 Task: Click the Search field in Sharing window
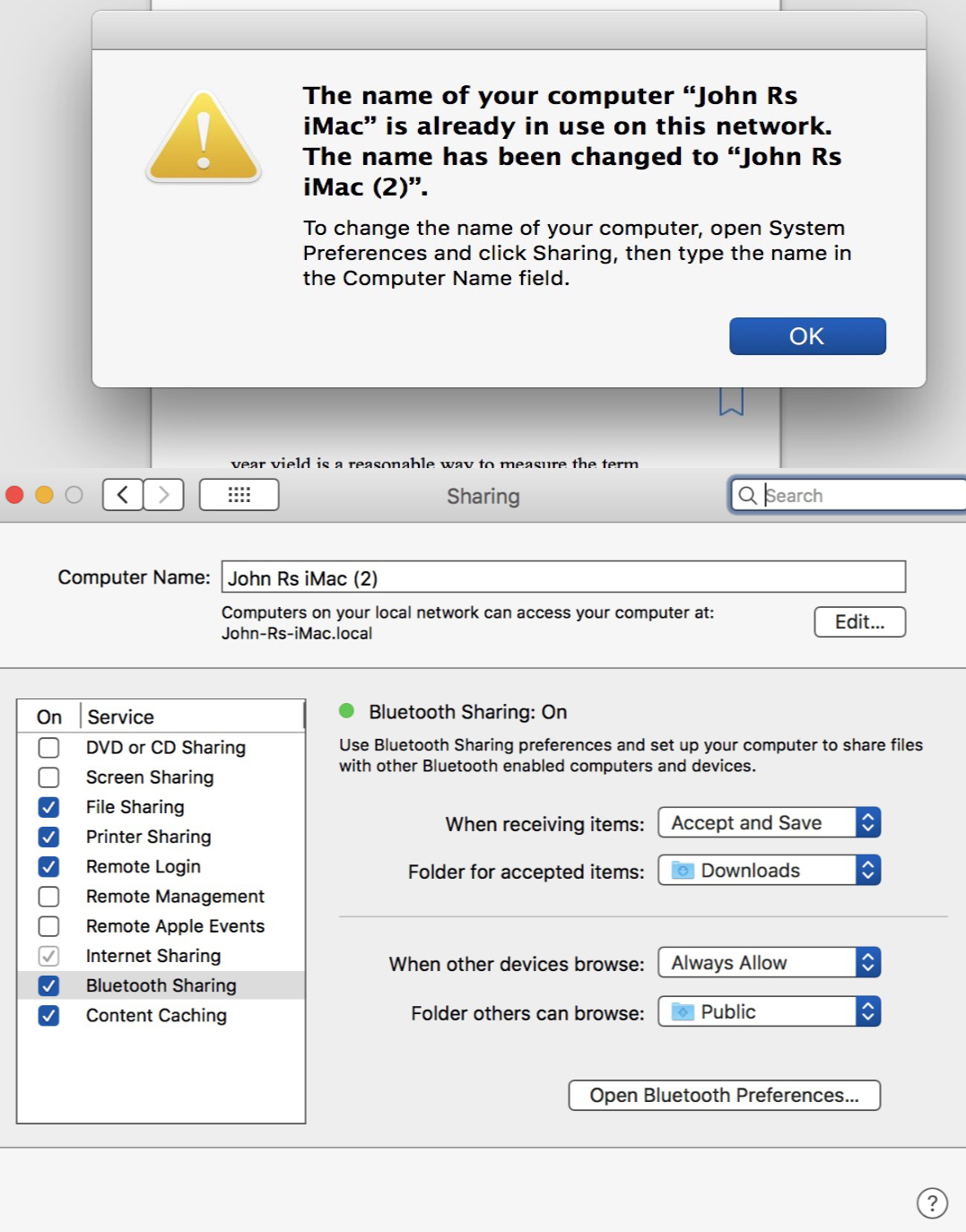pyautogui.click(x=849, y=495)
